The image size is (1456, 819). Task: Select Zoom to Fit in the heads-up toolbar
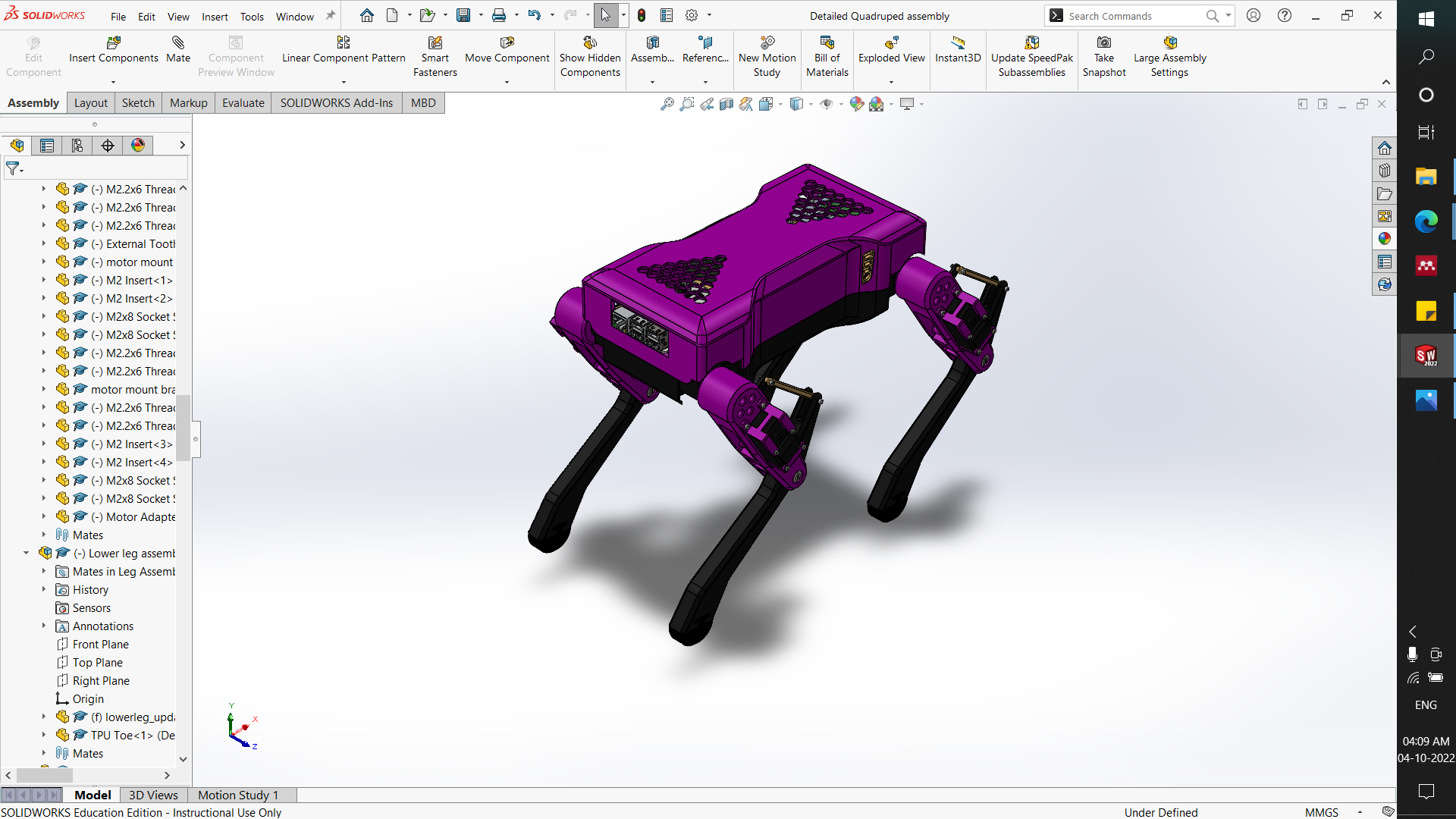667,104
